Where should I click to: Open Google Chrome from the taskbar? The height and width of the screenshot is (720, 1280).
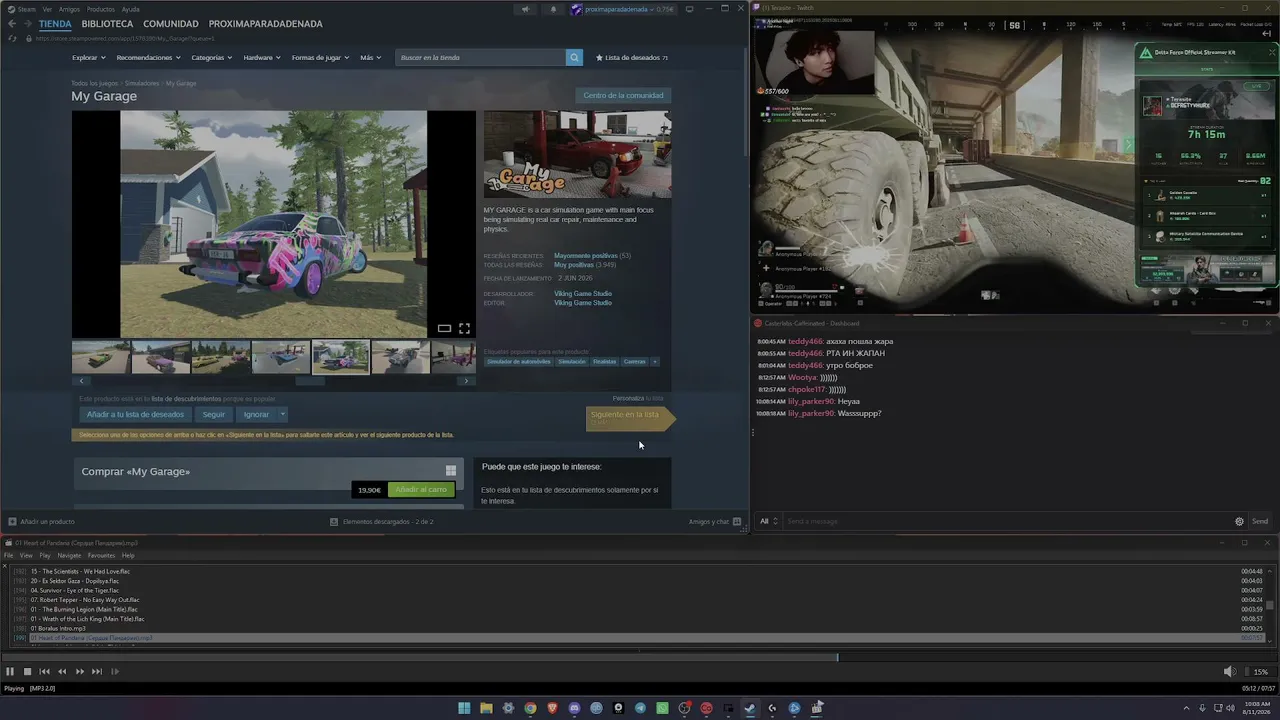click(x=530, y=708)
